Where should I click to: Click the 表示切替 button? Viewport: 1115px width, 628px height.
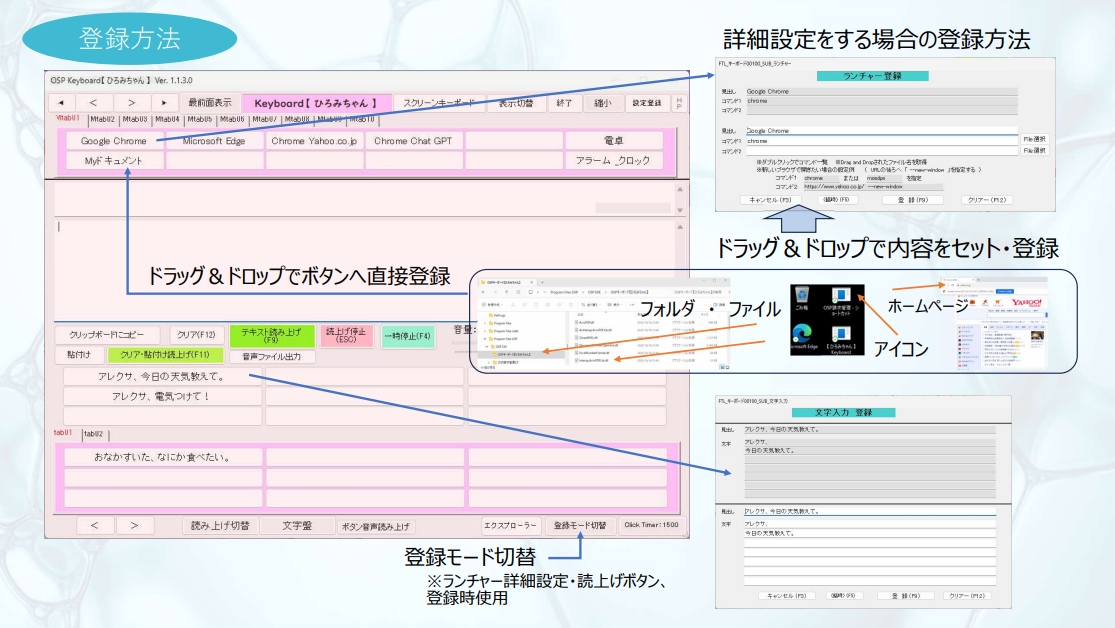tap(516, 103)
